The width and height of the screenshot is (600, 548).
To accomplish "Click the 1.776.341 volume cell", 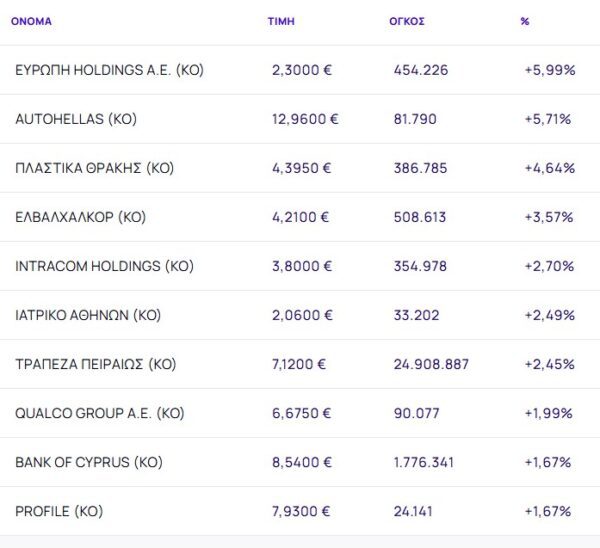I will (425, 462).
